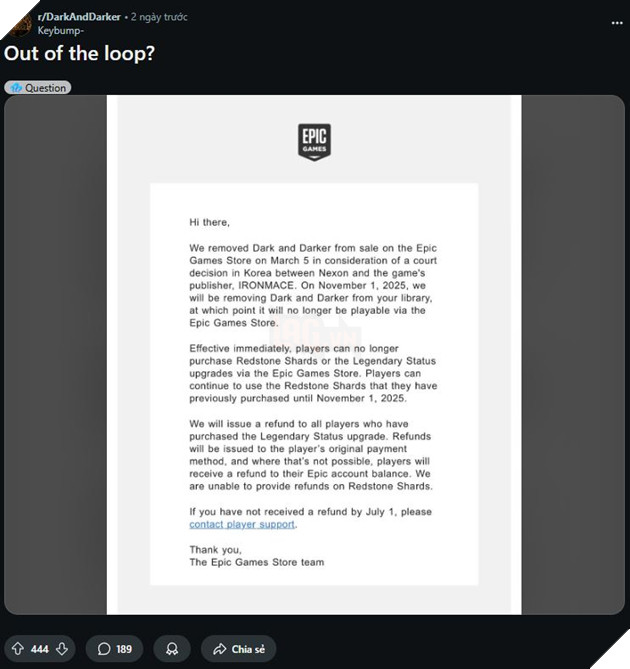Click the r/DarkAndDarker community avatar
This screenshot has height=669, width=630.
[x=18, y=23]
